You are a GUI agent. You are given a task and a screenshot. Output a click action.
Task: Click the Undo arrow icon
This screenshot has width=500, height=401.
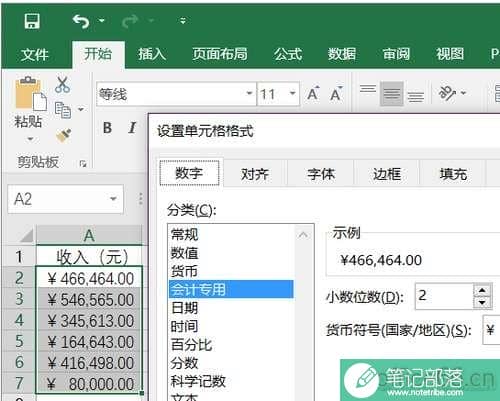(x=81, y=21)
